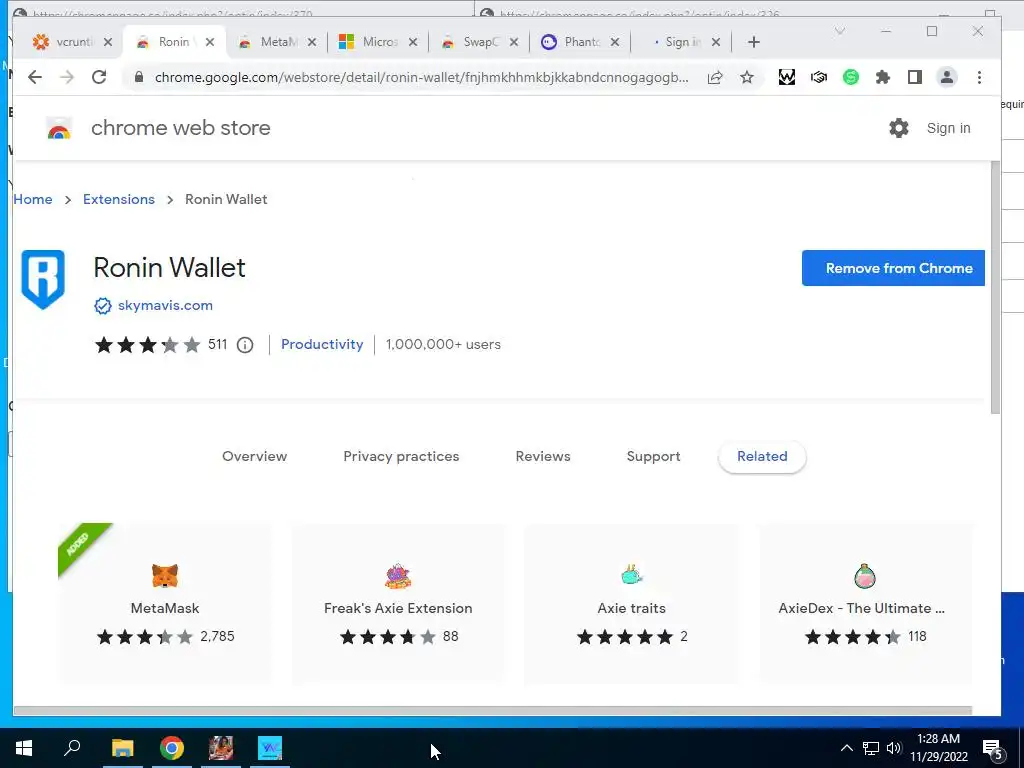1024x768 pixels.
Task: Open File Explorer from taskbar
Action: [x=123, y=748]
